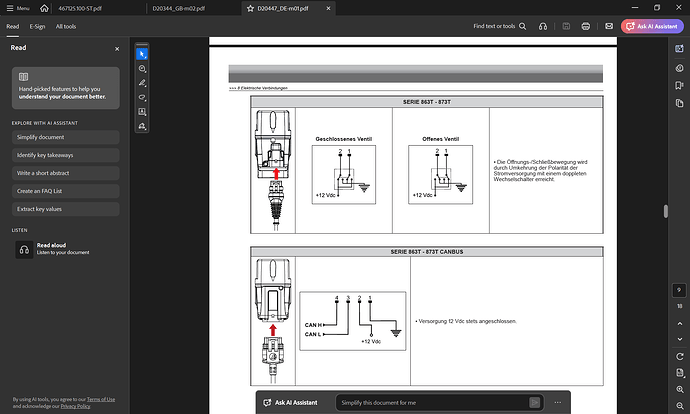Open All tools
Viewport: 690px width, 414px height.
[66, 26]
